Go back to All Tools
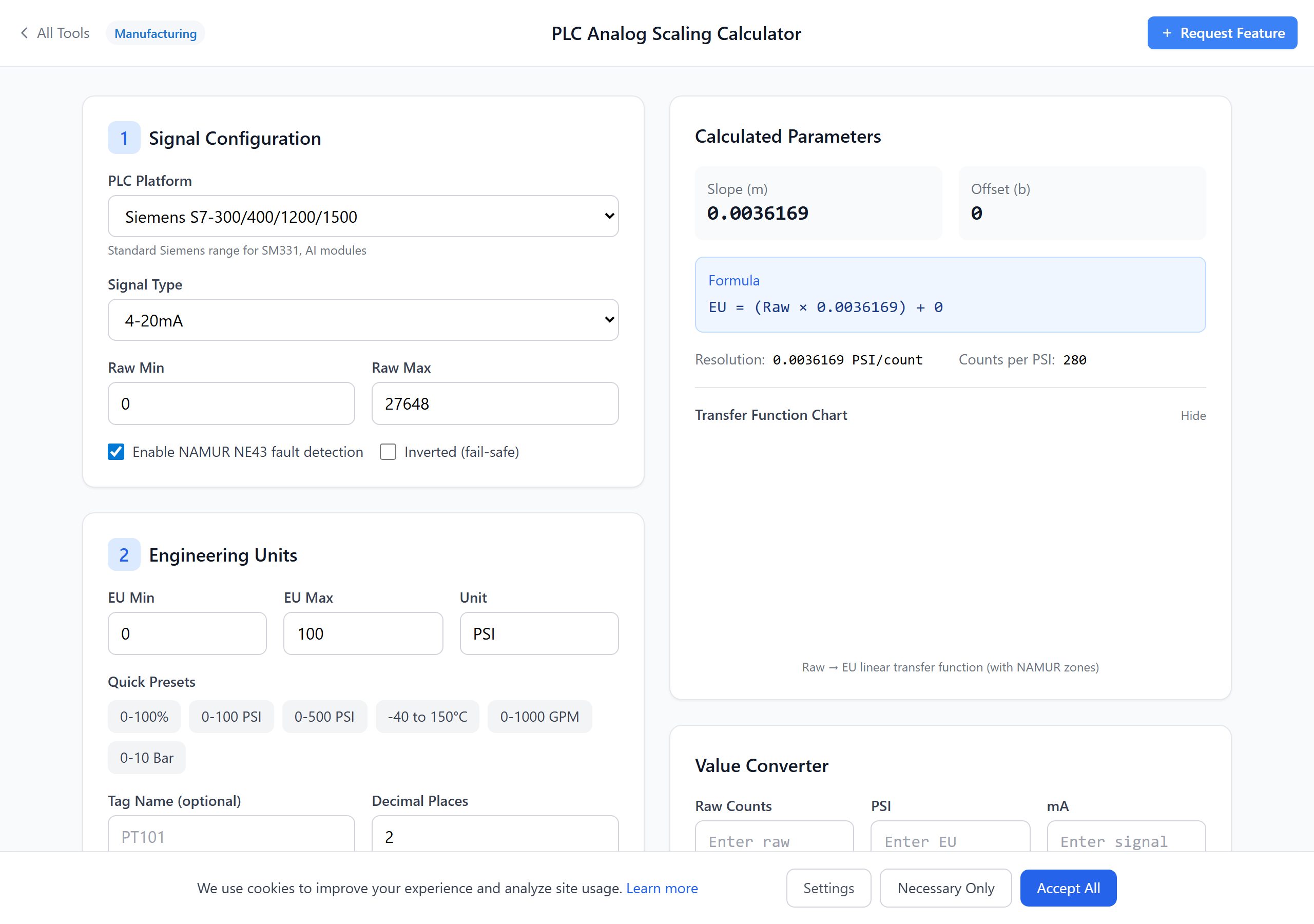 pyautogui.click(x=63, y=33)
